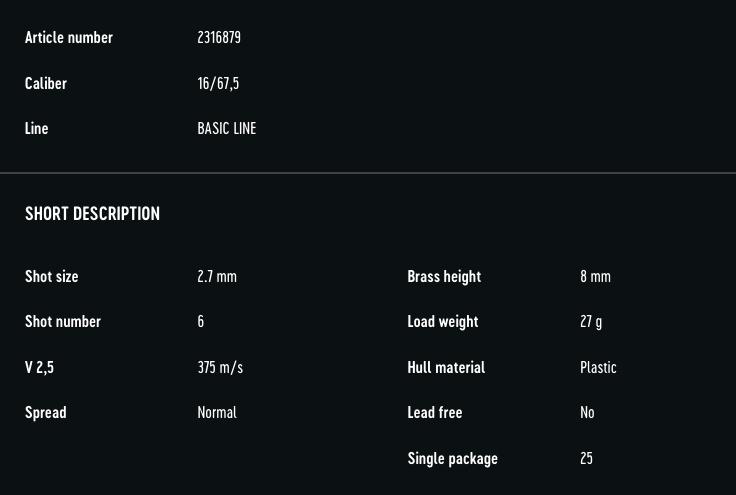Click the Shot number label

(63, 321)
